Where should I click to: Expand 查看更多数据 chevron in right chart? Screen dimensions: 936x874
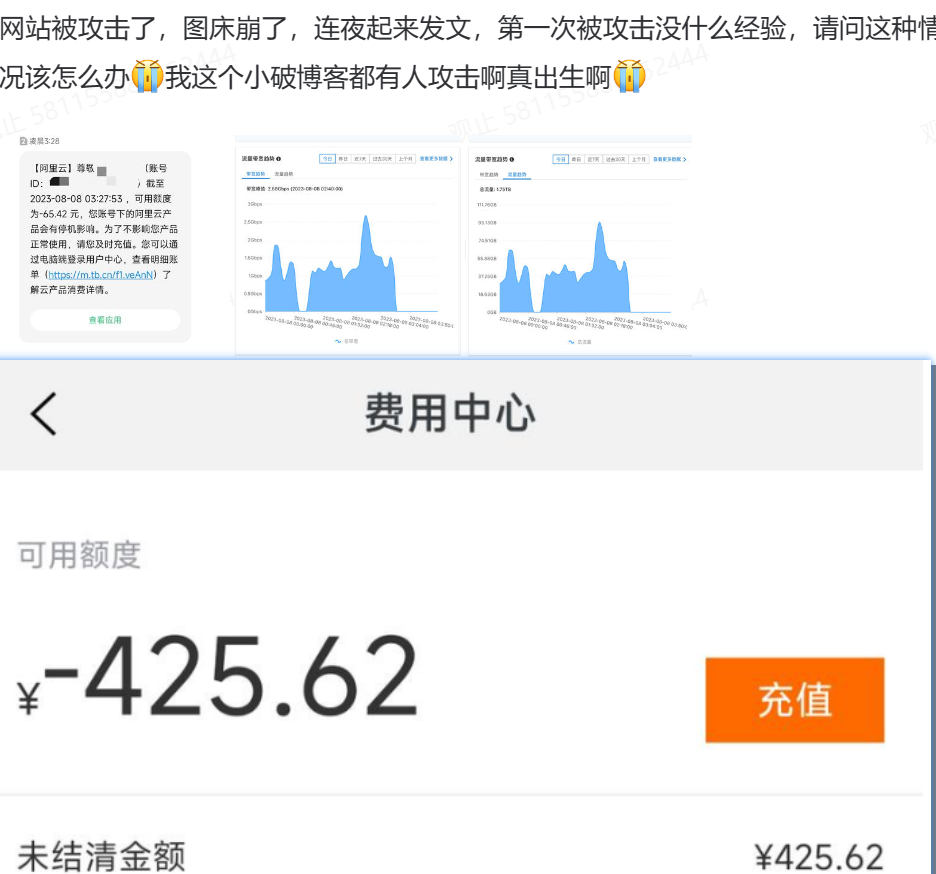[685, 159]
